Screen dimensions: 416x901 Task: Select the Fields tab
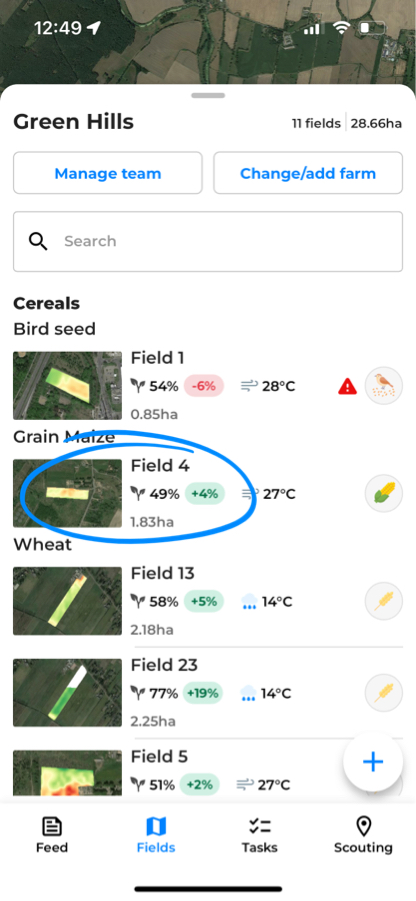click(156, 835)
